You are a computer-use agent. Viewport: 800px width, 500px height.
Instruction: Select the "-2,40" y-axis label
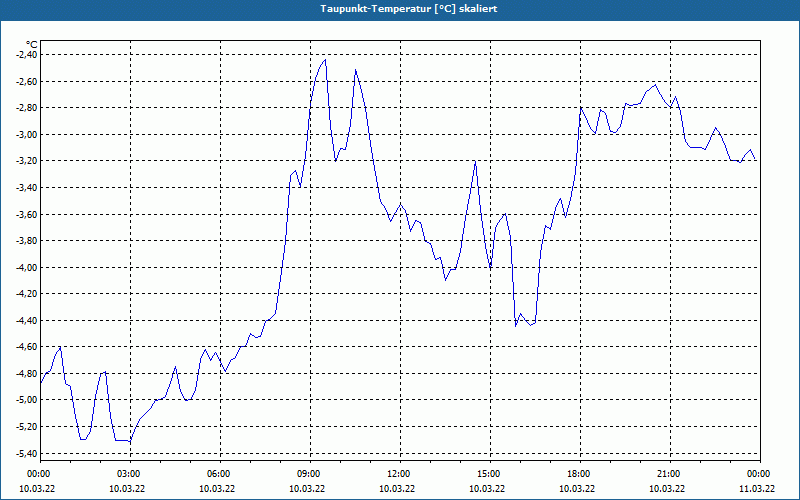coord(25,55)
